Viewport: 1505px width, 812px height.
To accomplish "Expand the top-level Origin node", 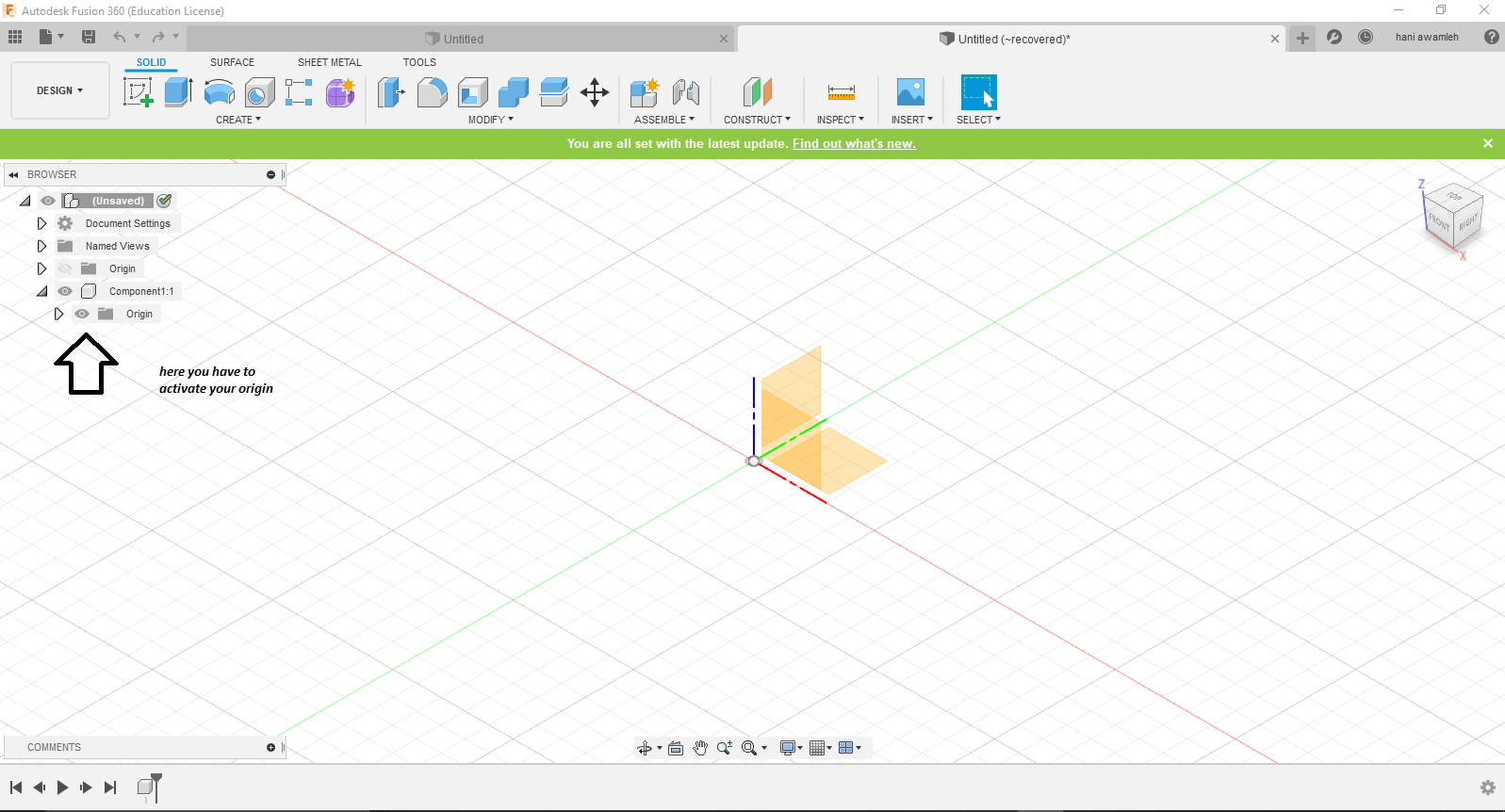I will [41, 268].
